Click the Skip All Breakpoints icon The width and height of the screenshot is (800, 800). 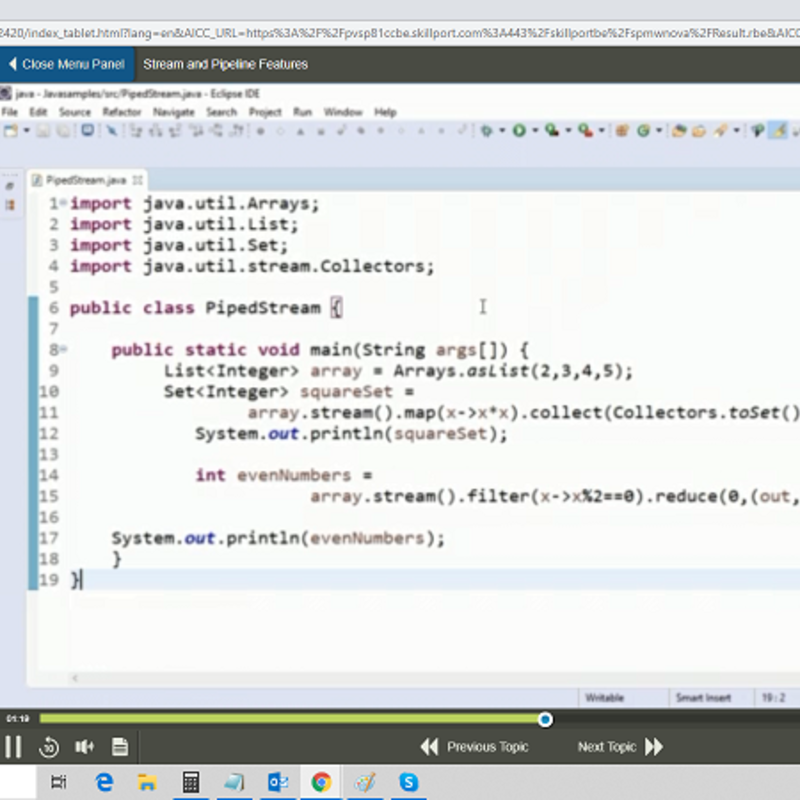(x=111, y=131)
